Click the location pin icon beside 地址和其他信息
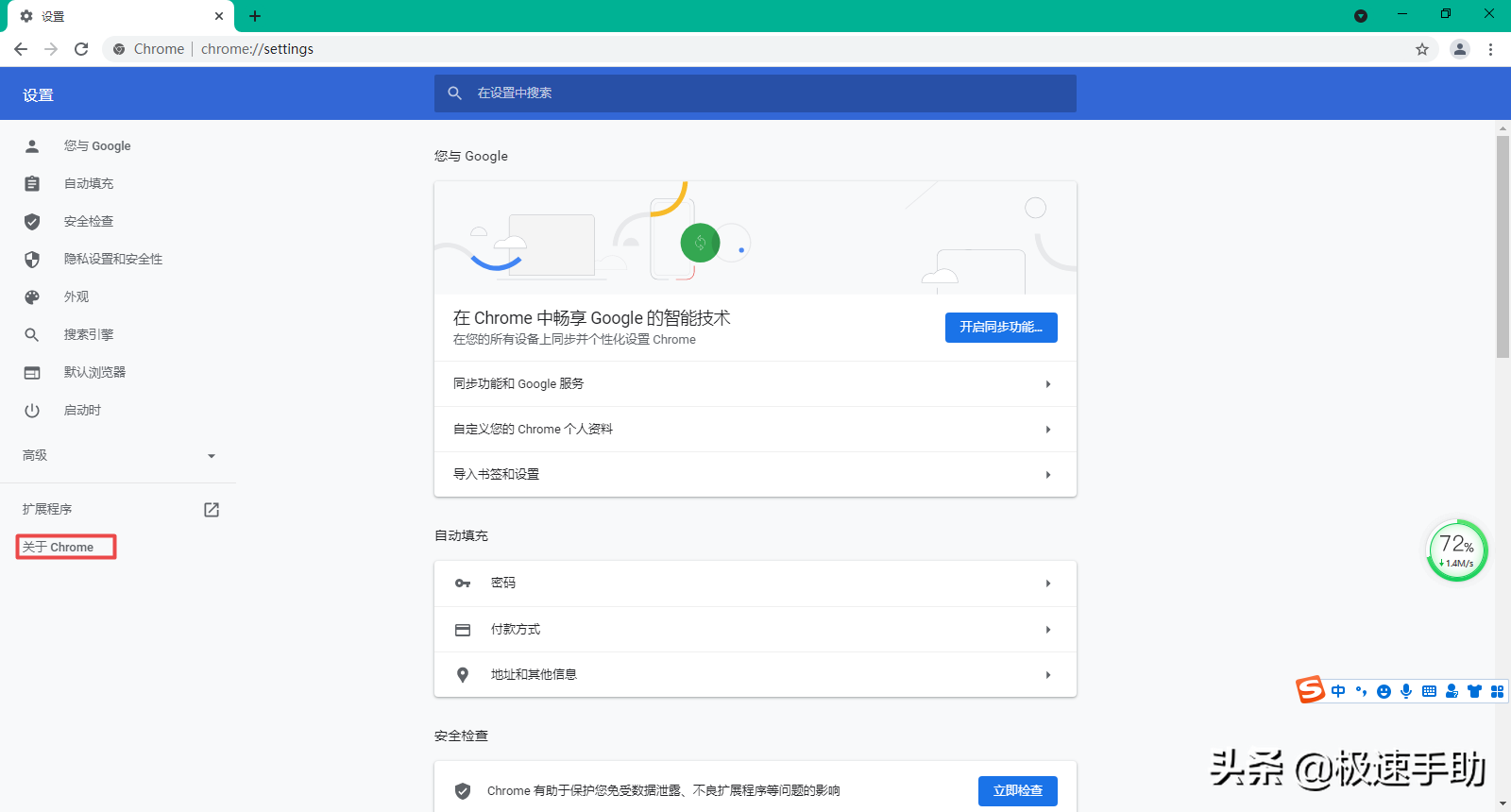1511x812 pixels. [x=463, y=675]
